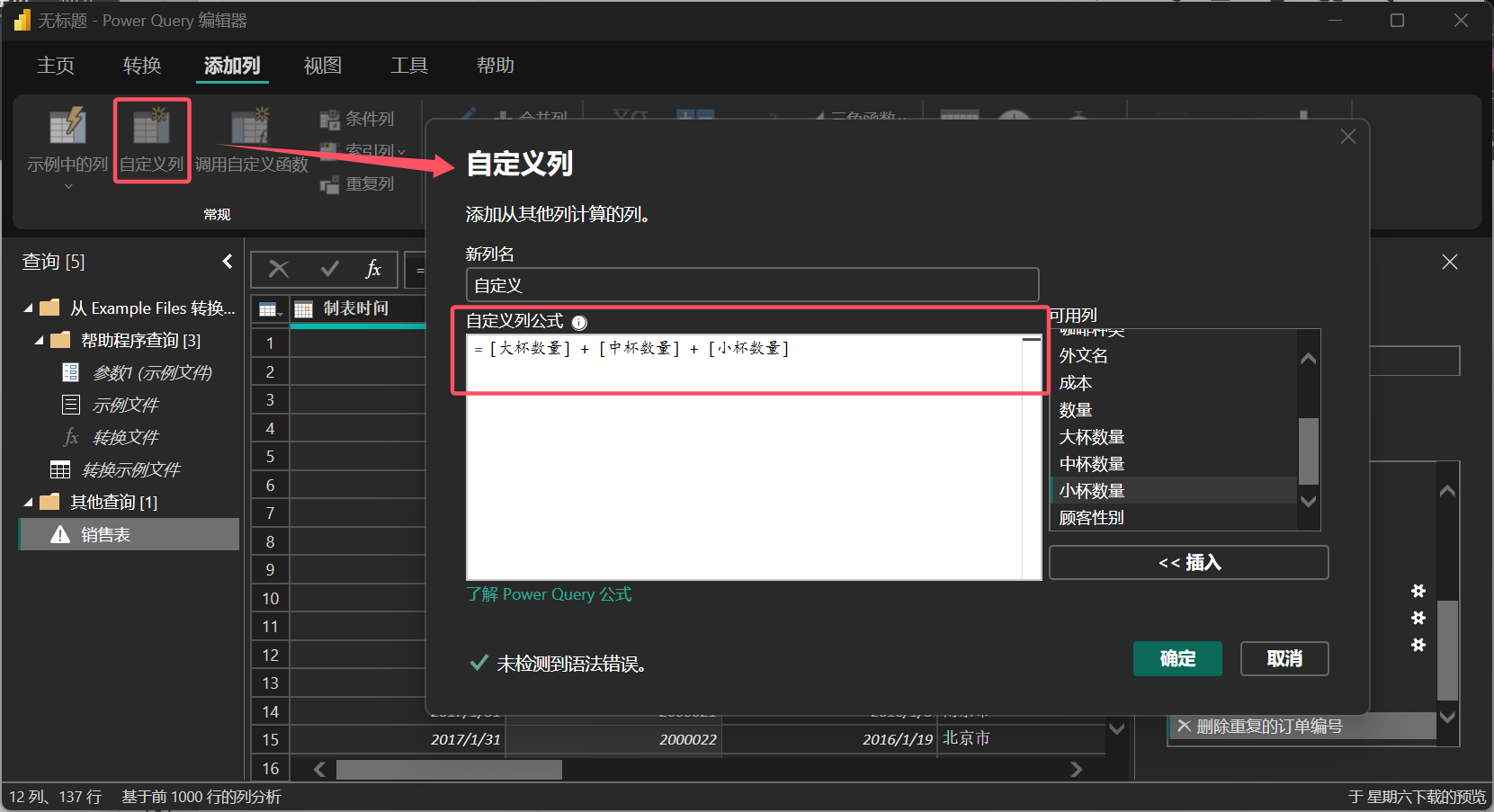This screenshot has width=1494, height=812.
Task: Close the custom column dialog
Action: point(1347,137)
